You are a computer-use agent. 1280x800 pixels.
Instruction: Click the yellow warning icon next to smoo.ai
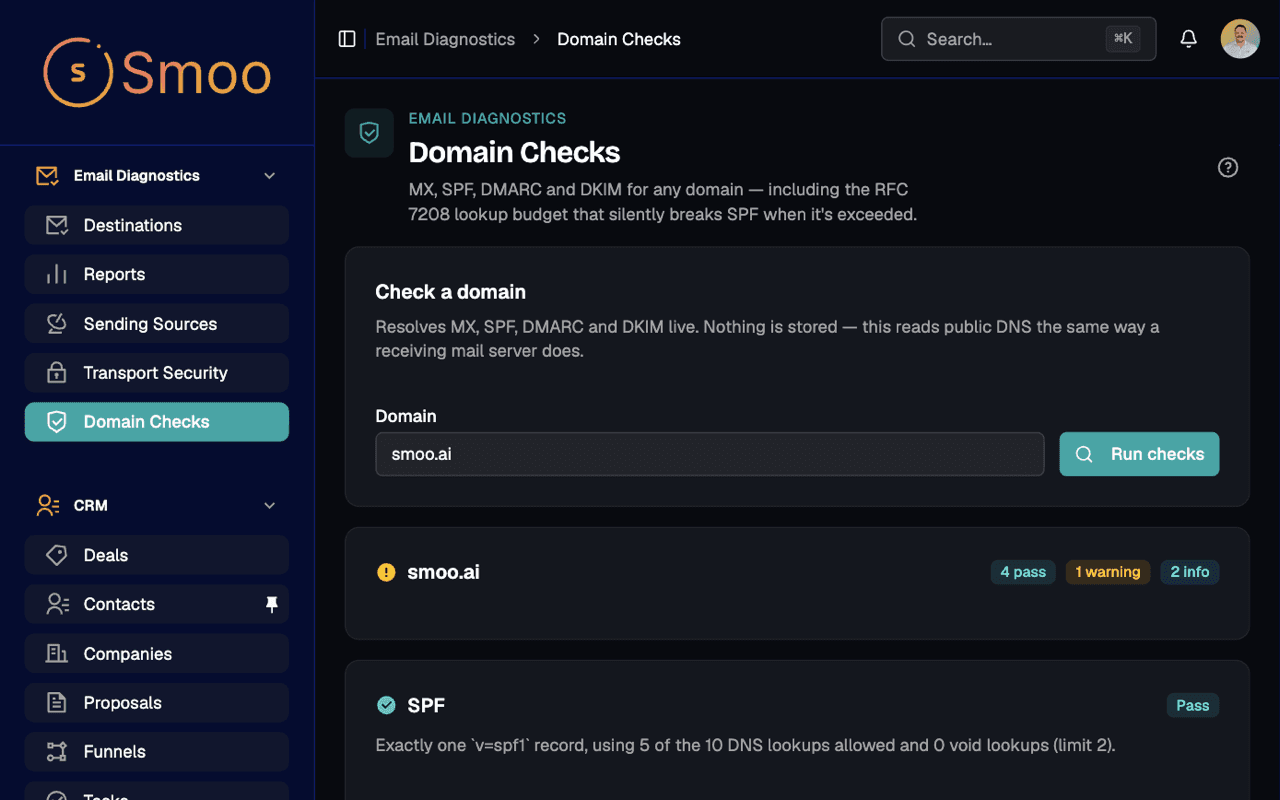coord(386,572)
